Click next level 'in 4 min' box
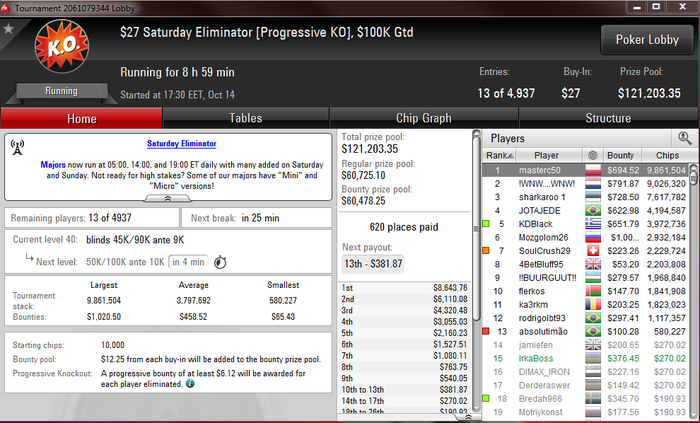This screenshot has width=700, height=423. (x=188, y=262)
